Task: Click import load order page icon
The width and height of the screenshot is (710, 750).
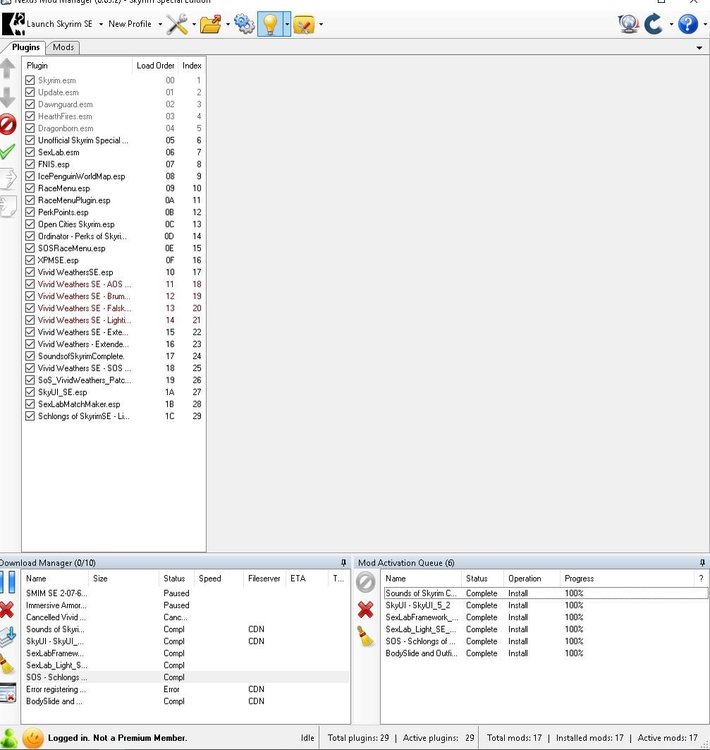Action: [x=8, y=206]
